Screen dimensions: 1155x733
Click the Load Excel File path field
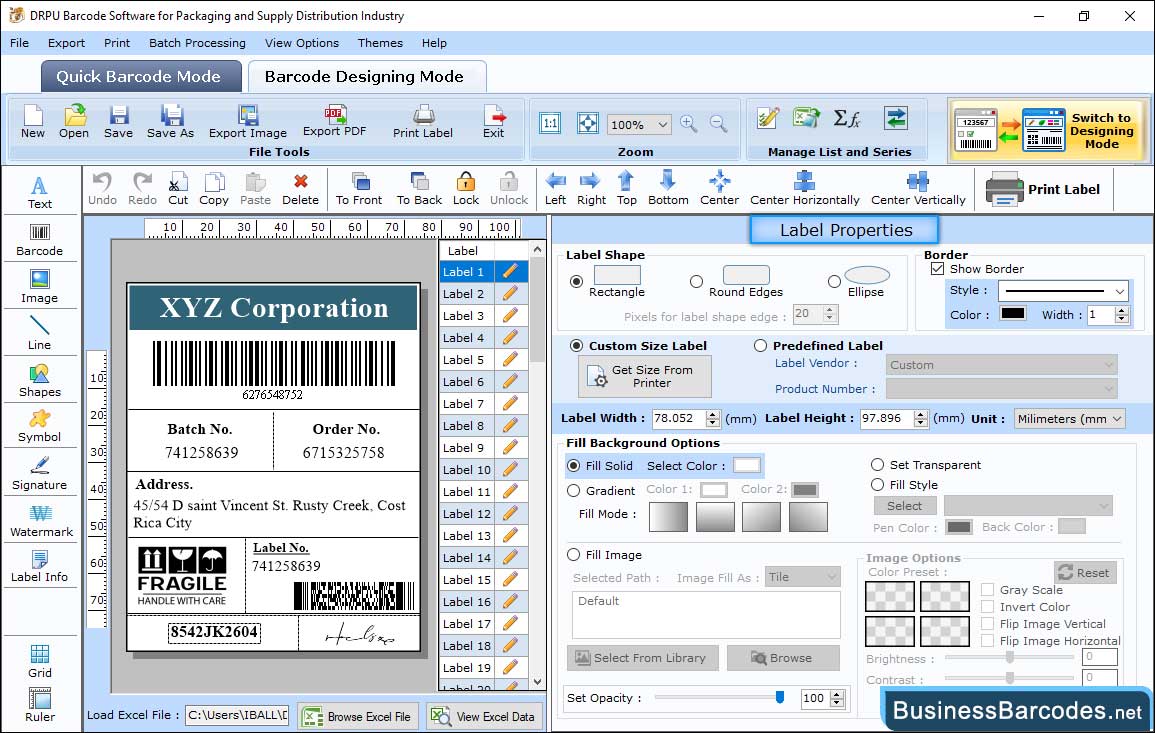point(236,715)
